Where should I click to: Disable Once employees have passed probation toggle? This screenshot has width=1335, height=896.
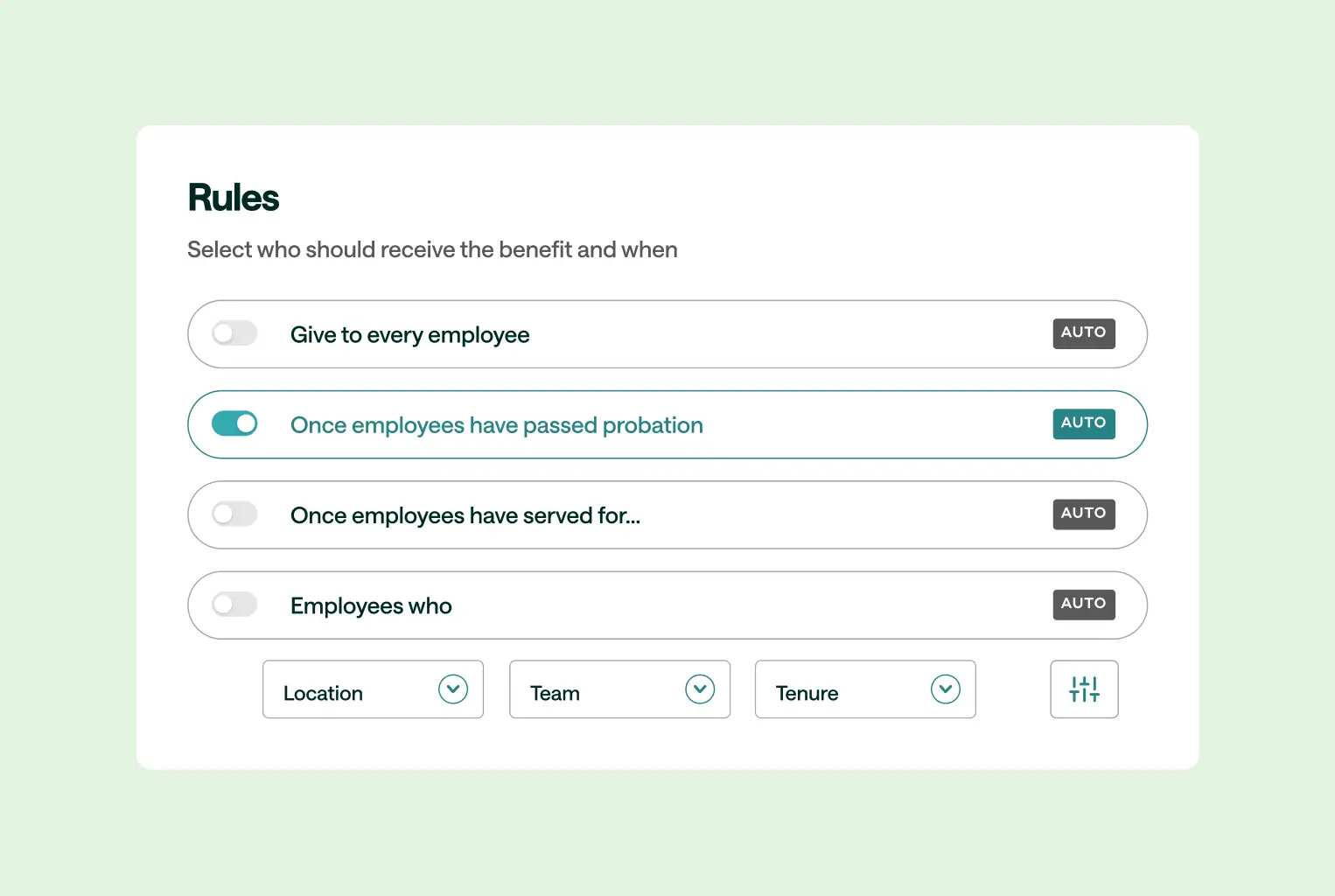pos(234,423)
